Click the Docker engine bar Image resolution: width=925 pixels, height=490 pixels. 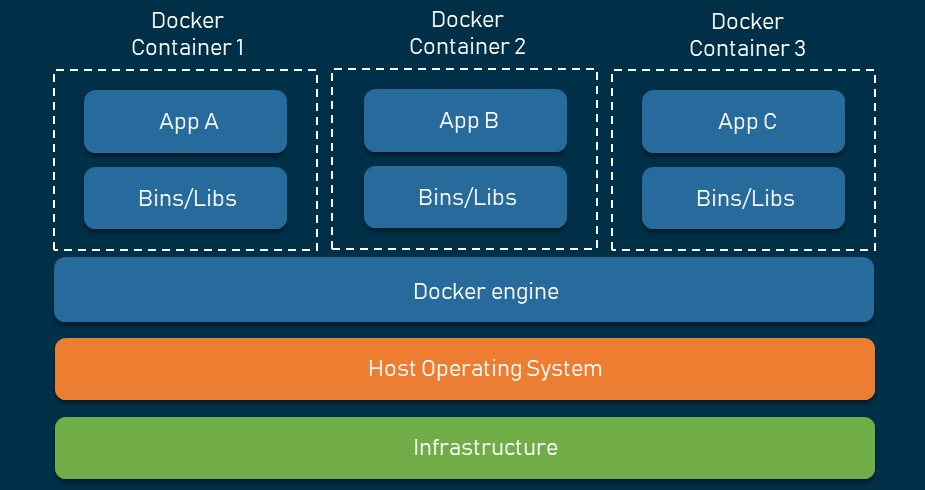coord(464,290)
